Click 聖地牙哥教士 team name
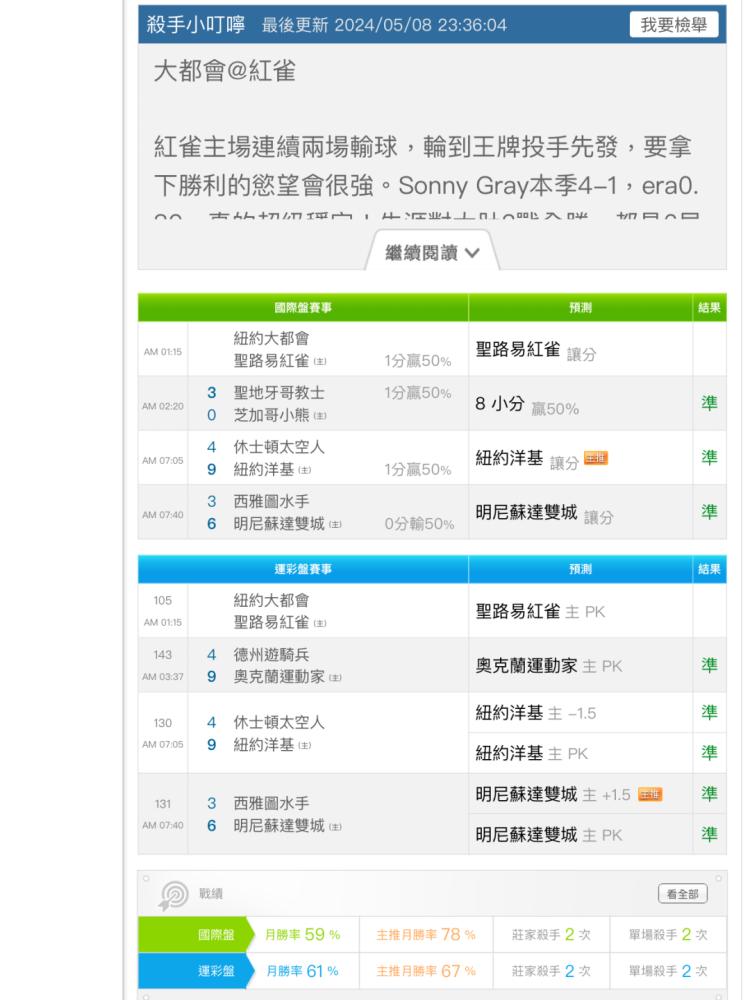750x1000 pixels. point(279,392)
